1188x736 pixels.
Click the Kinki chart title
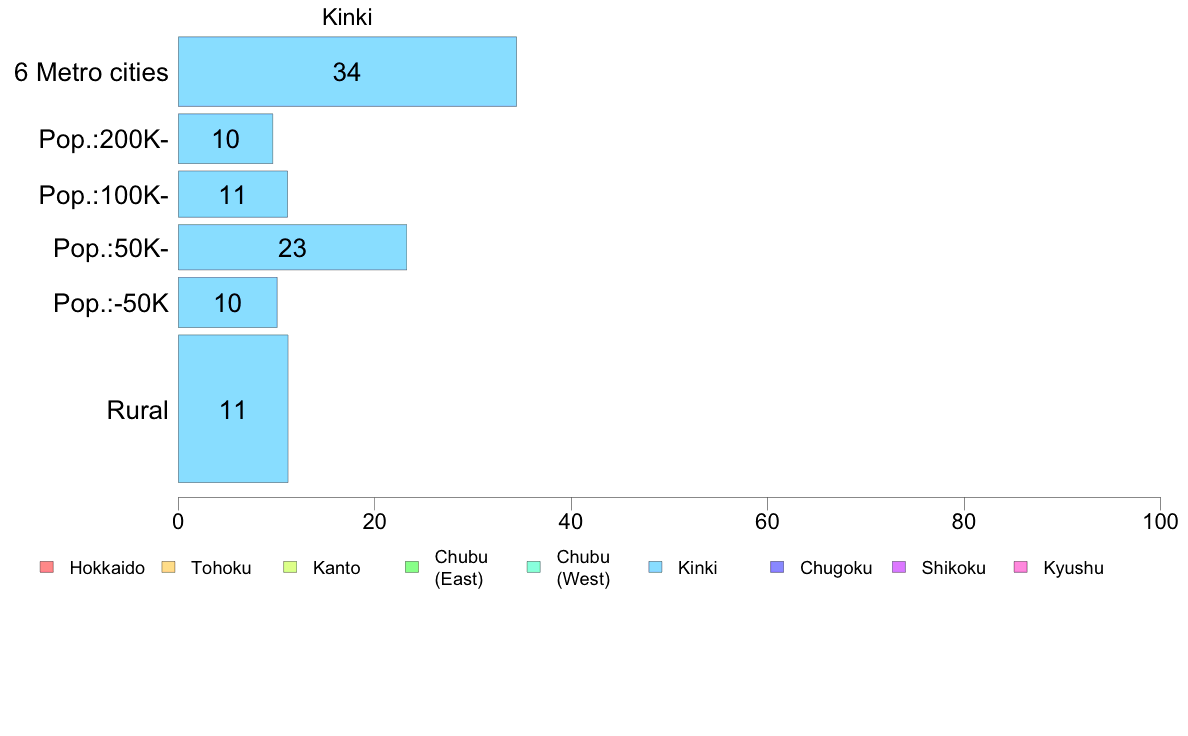pyautogui.click(x=347, y=17)
